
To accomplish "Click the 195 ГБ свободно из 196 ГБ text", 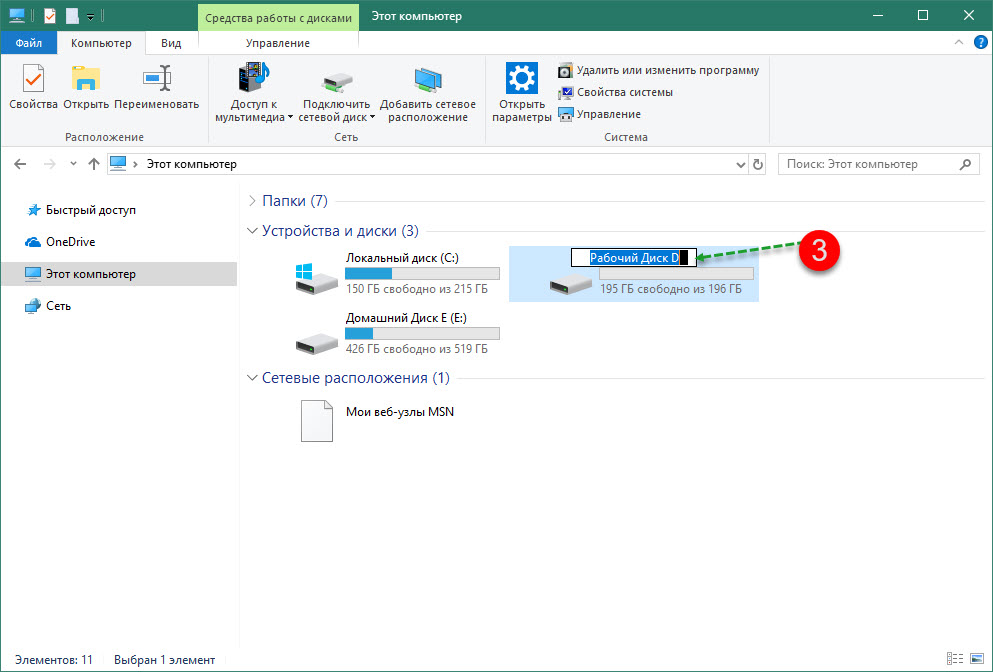I will point(671,289).
